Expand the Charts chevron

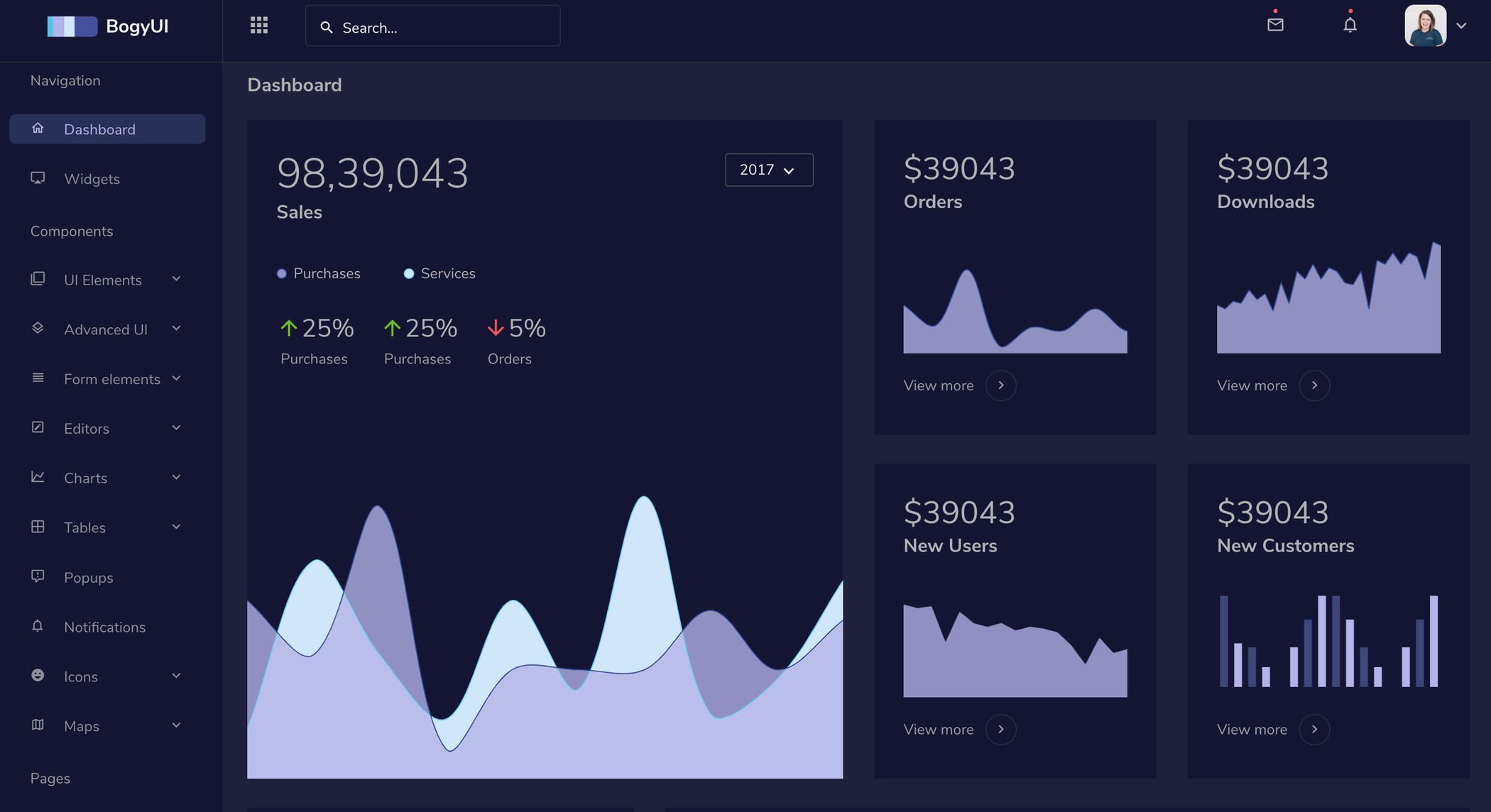click(176, 477)
